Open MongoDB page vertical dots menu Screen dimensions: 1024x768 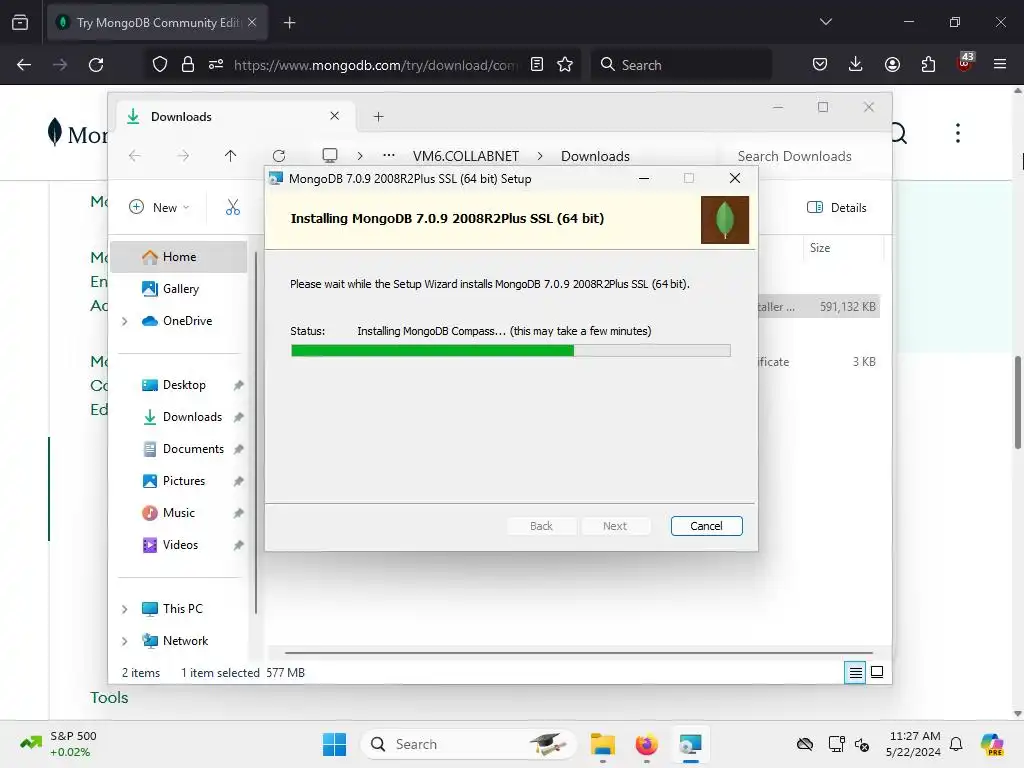pos(957,133)
